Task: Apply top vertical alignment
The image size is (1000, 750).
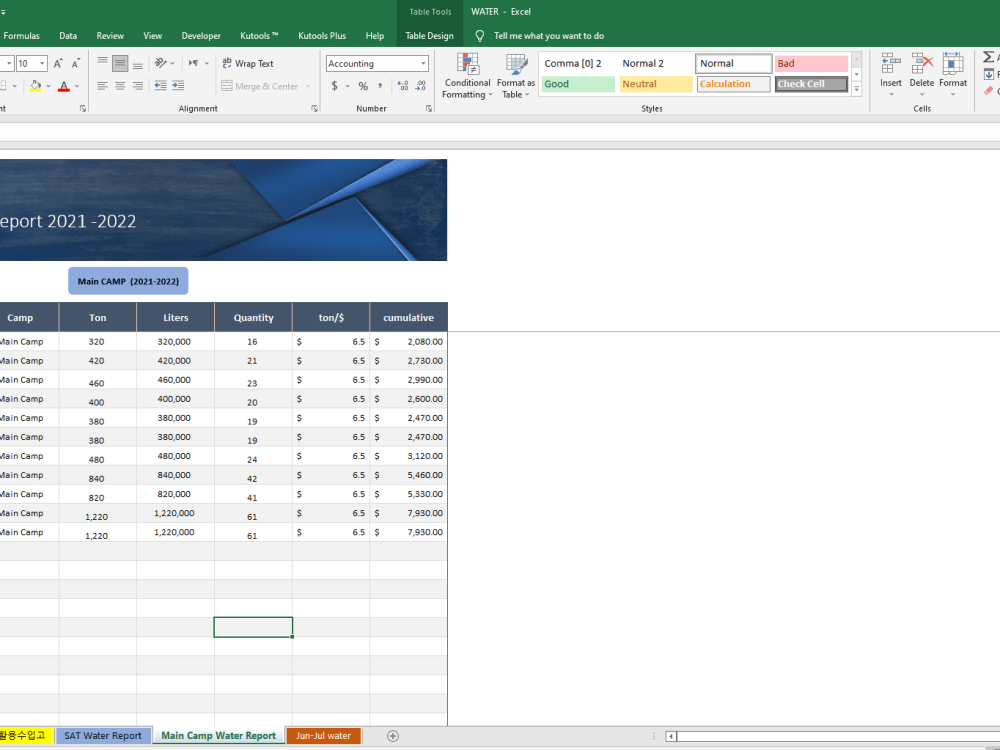Action: click(102, 63)
